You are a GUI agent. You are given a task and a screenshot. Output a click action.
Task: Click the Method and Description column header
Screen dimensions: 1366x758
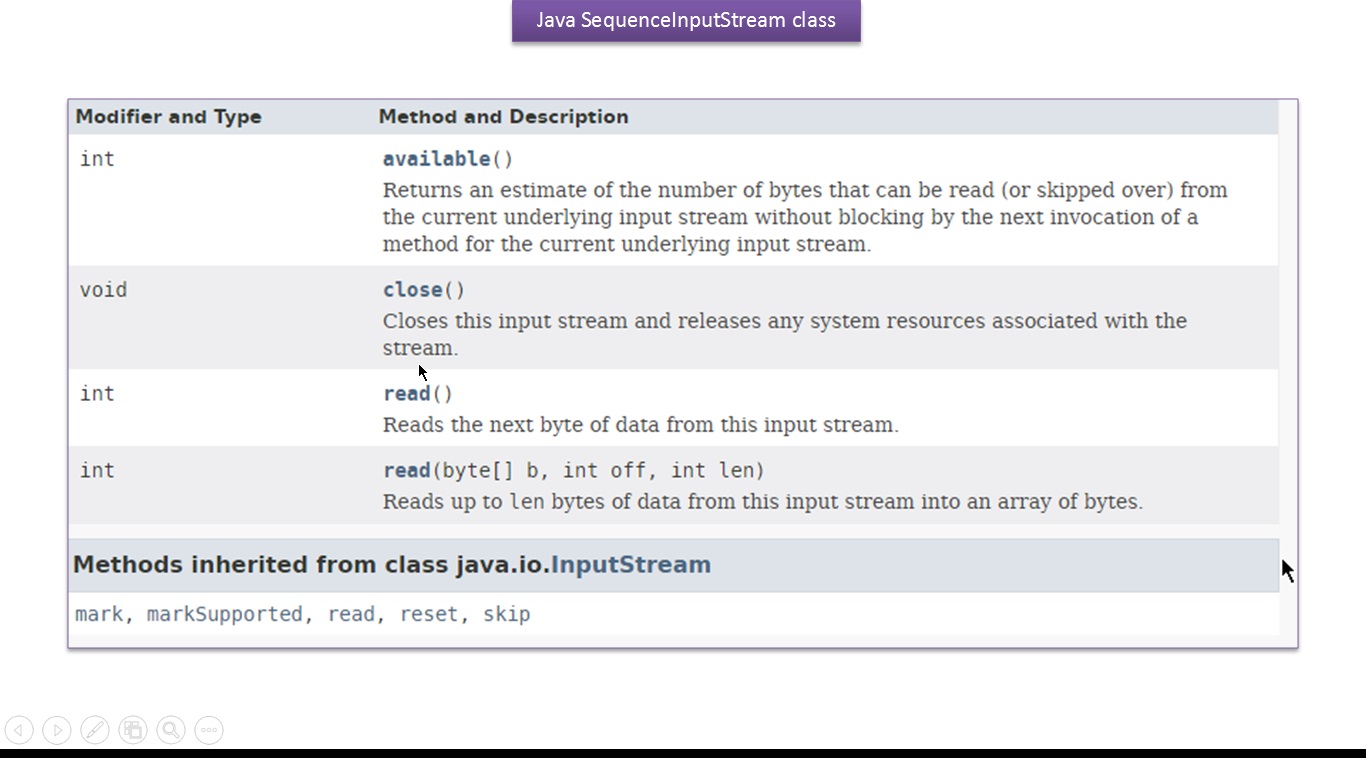(503, 117)
